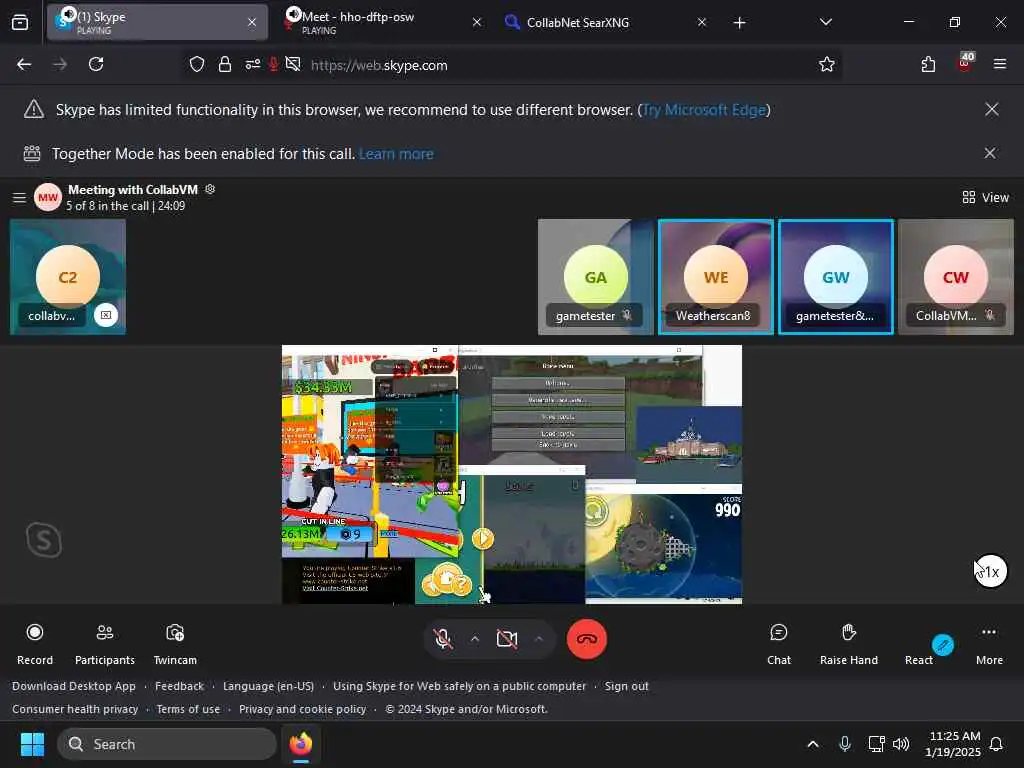The image size is (1024, 768).
Task: Open the hamburger menu beside meeting title
Action: [20, 197]
